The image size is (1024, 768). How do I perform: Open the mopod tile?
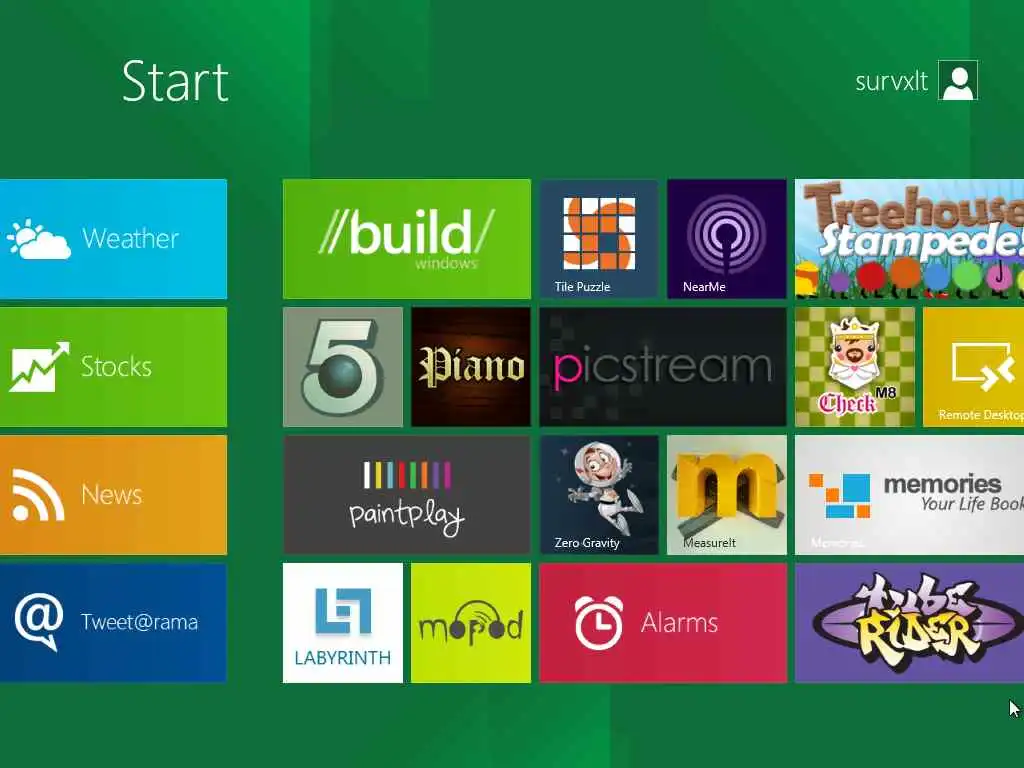click(471, 623)
